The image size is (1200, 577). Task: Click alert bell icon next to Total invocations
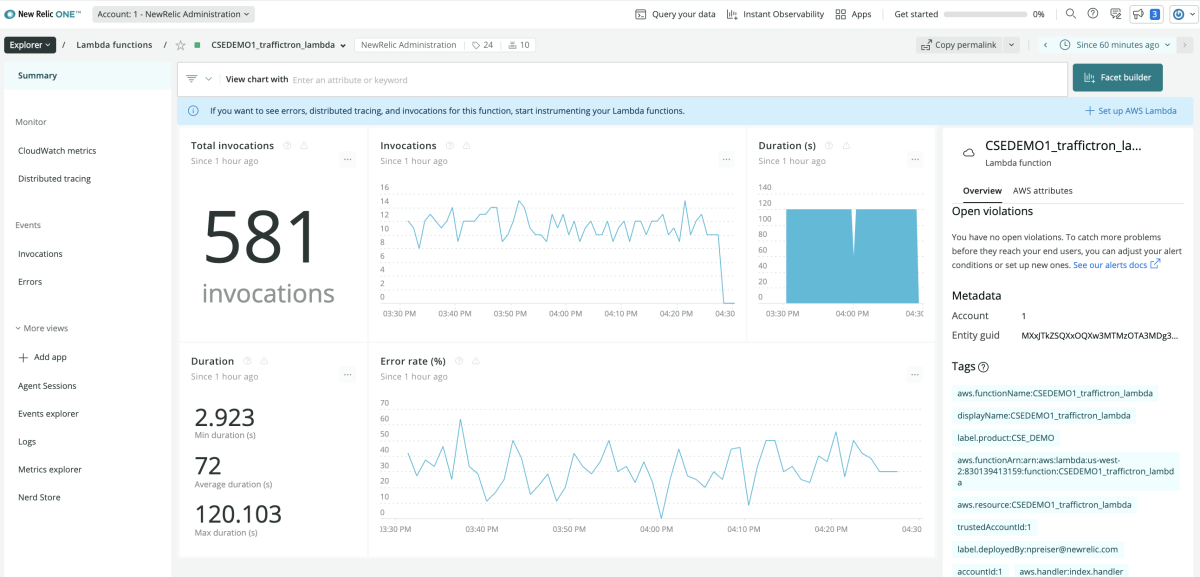pyautogui.click(x=304, y=146)
